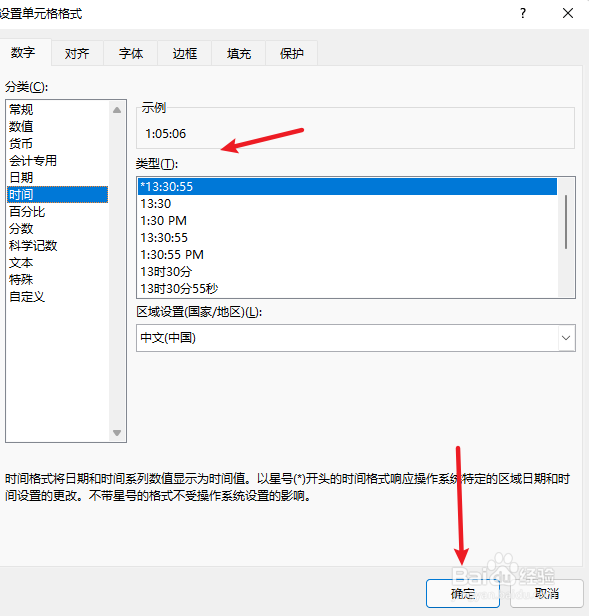
Task: Go to the 保护 tab
Action: [292, 53]
